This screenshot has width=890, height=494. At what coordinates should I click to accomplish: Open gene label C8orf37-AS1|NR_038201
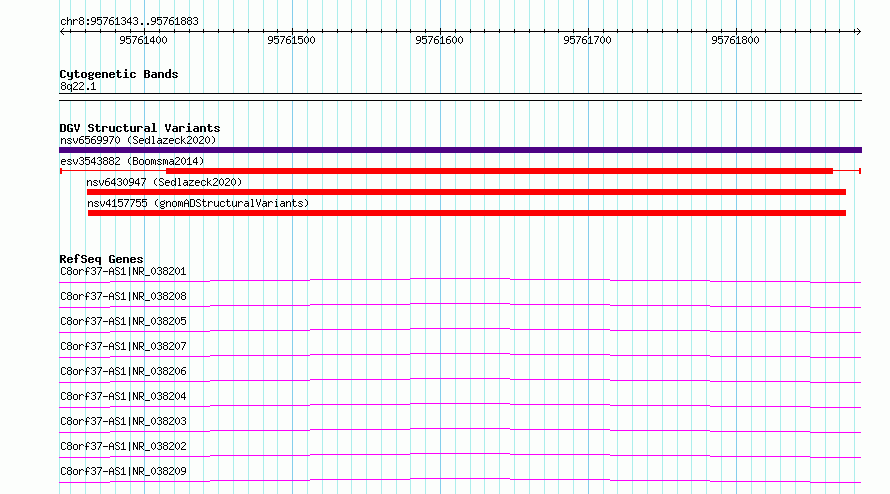pos(123,271)
